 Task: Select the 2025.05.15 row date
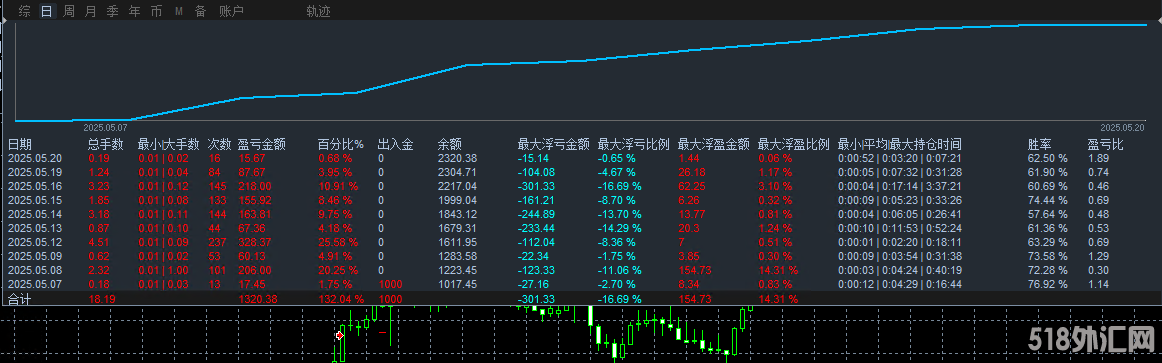34,200
